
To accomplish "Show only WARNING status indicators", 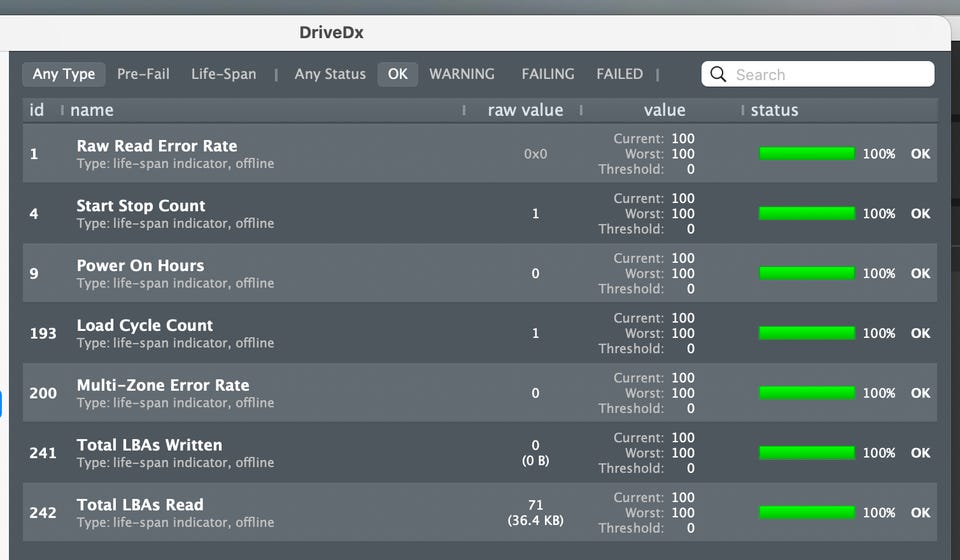I will tap(462, 74).
